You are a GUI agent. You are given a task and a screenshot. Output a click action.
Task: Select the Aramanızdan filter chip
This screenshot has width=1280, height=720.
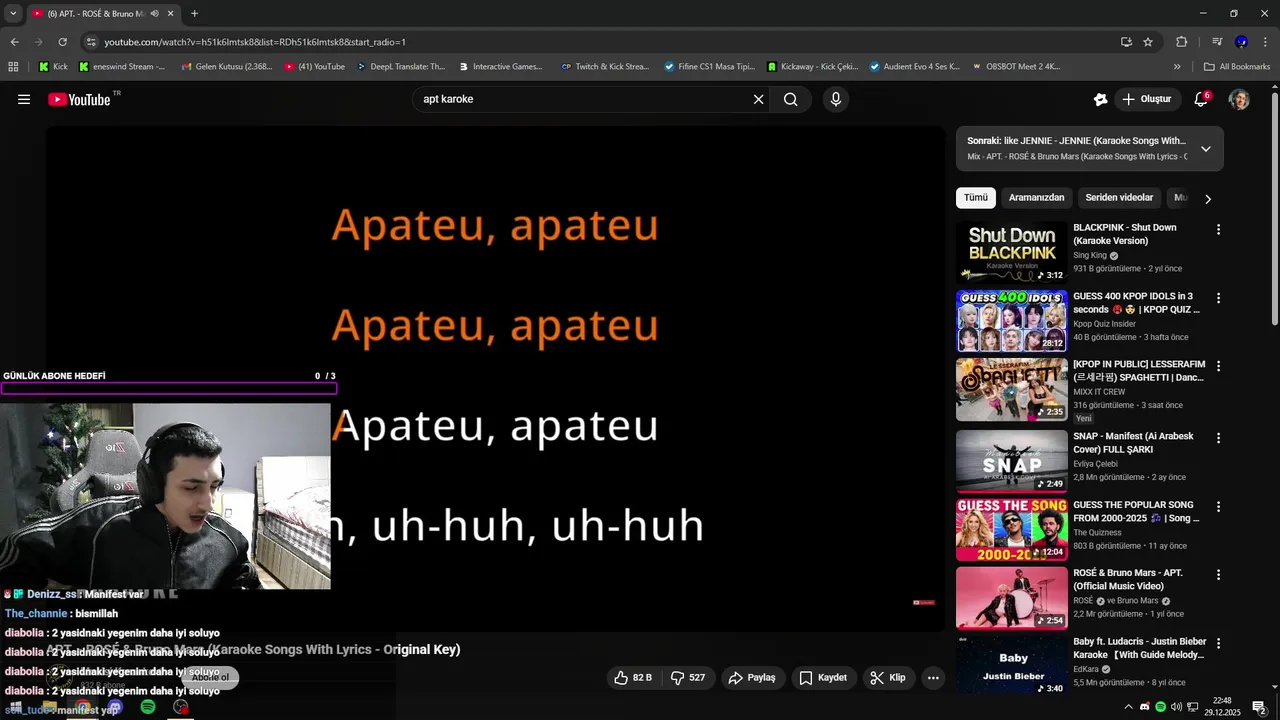point(1036,197)
